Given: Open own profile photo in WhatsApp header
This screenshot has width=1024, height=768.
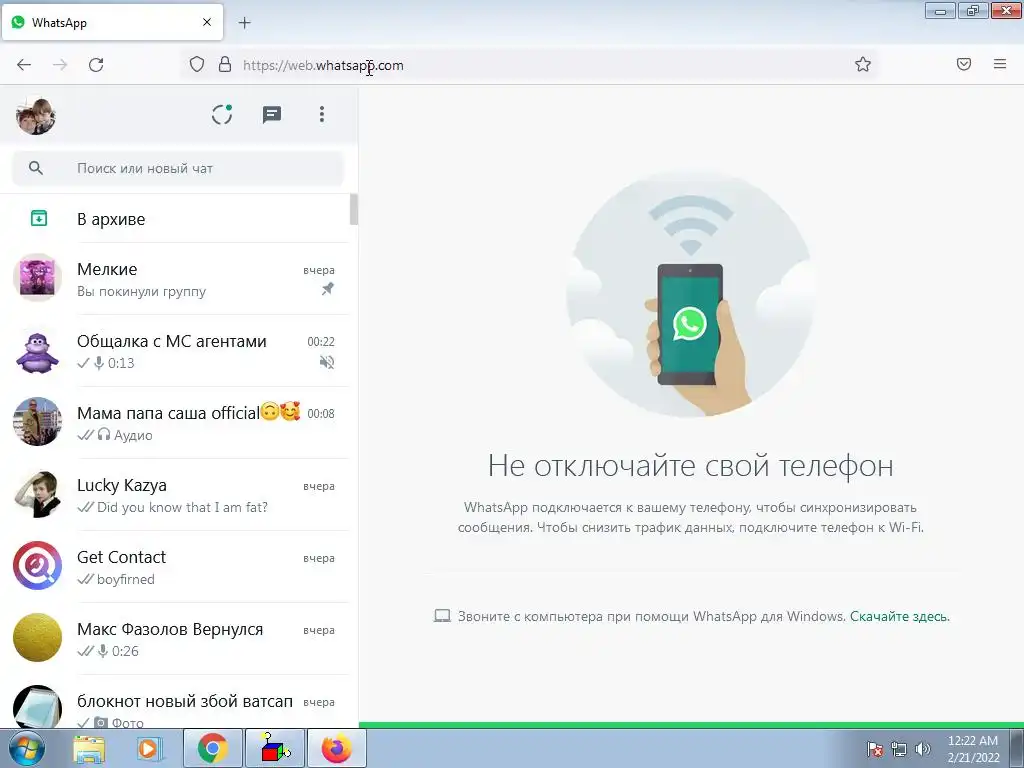Looking at the screenshot, I should [36, 116].
